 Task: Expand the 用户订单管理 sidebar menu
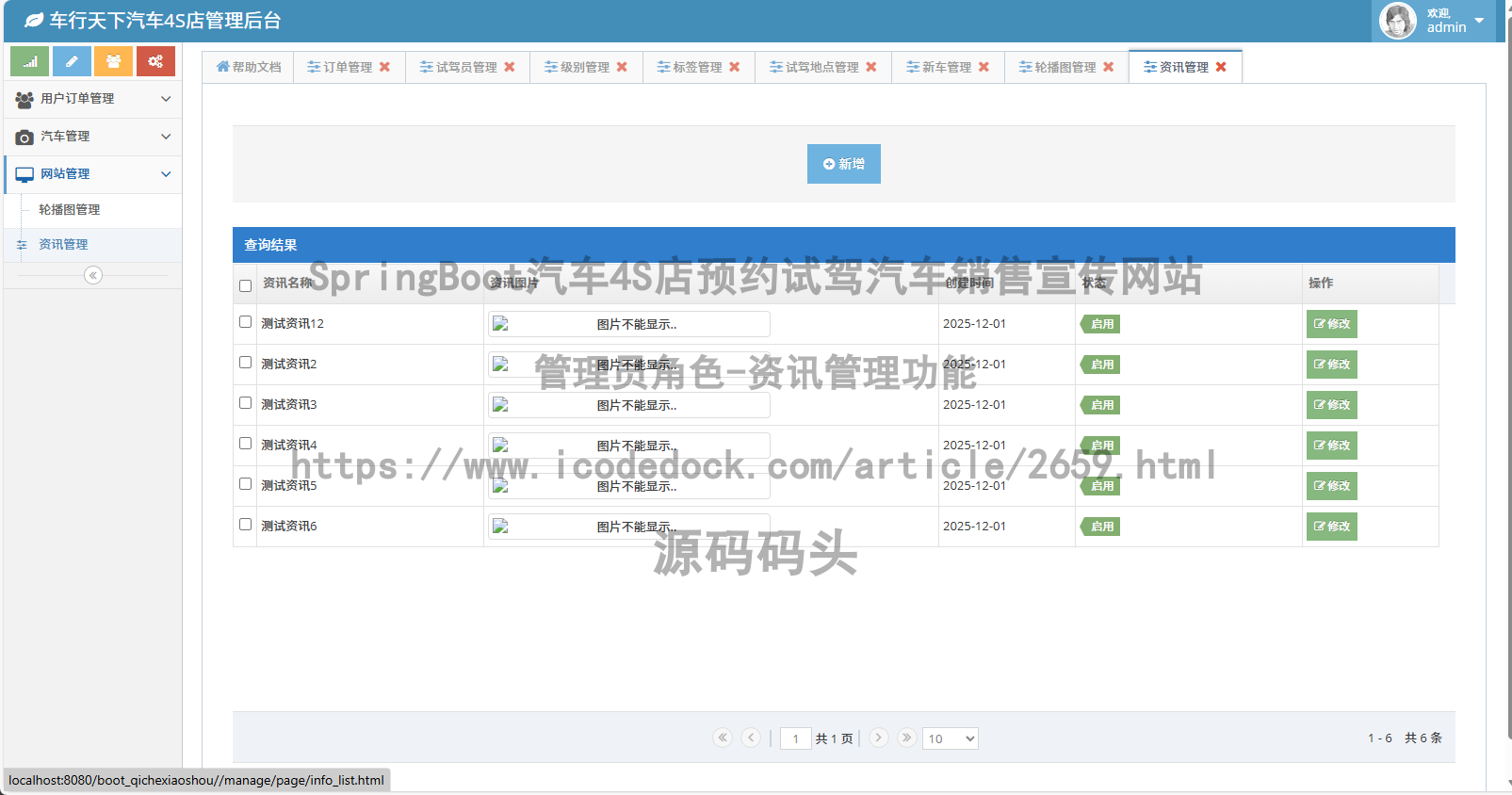[92, 99]
